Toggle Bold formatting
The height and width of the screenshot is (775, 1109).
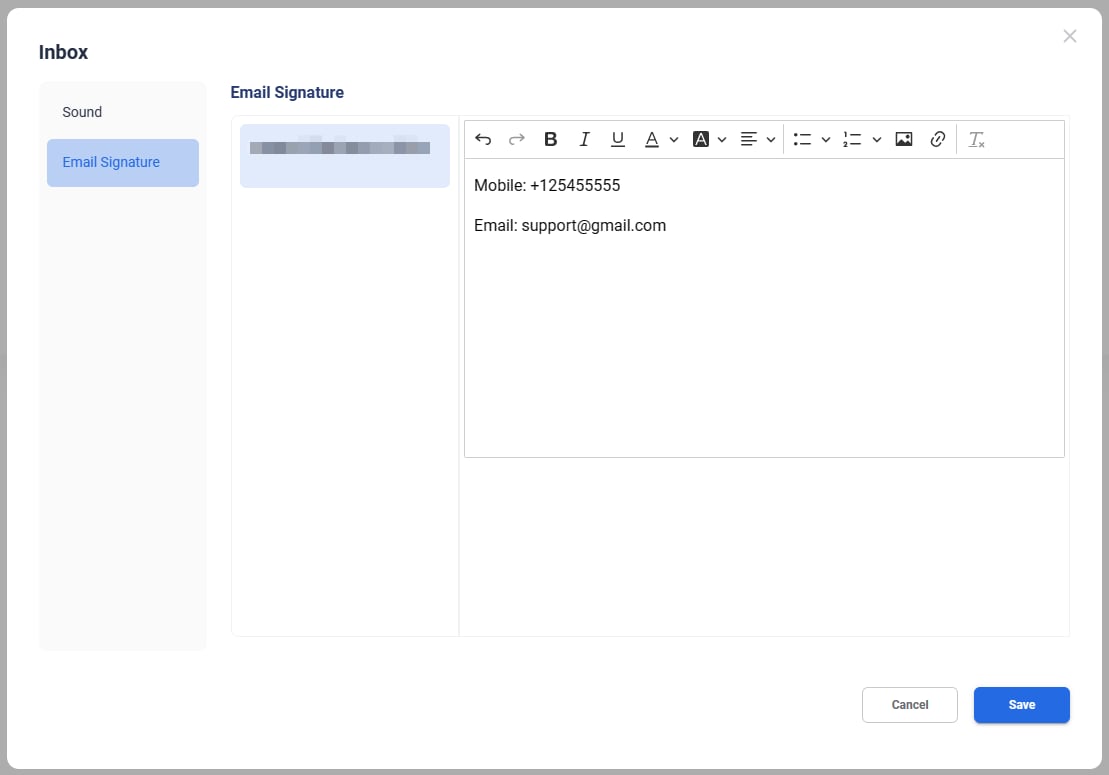[x=550, y=140]
